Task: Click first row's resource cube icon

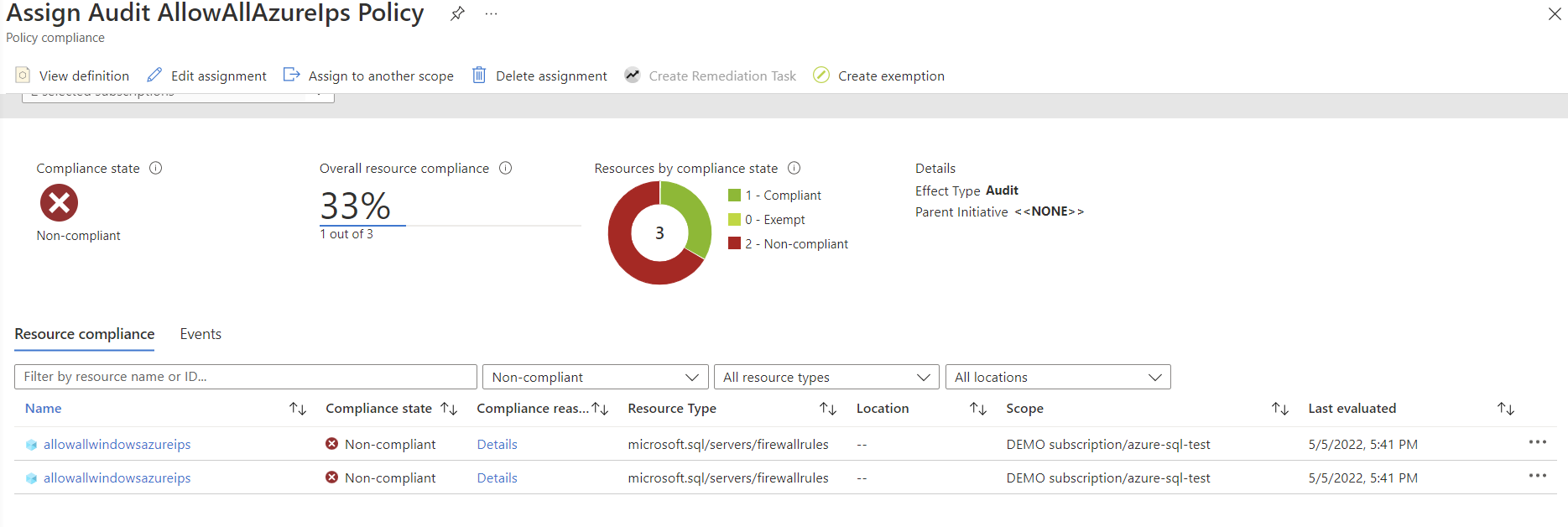Action: tap(32, 445)
